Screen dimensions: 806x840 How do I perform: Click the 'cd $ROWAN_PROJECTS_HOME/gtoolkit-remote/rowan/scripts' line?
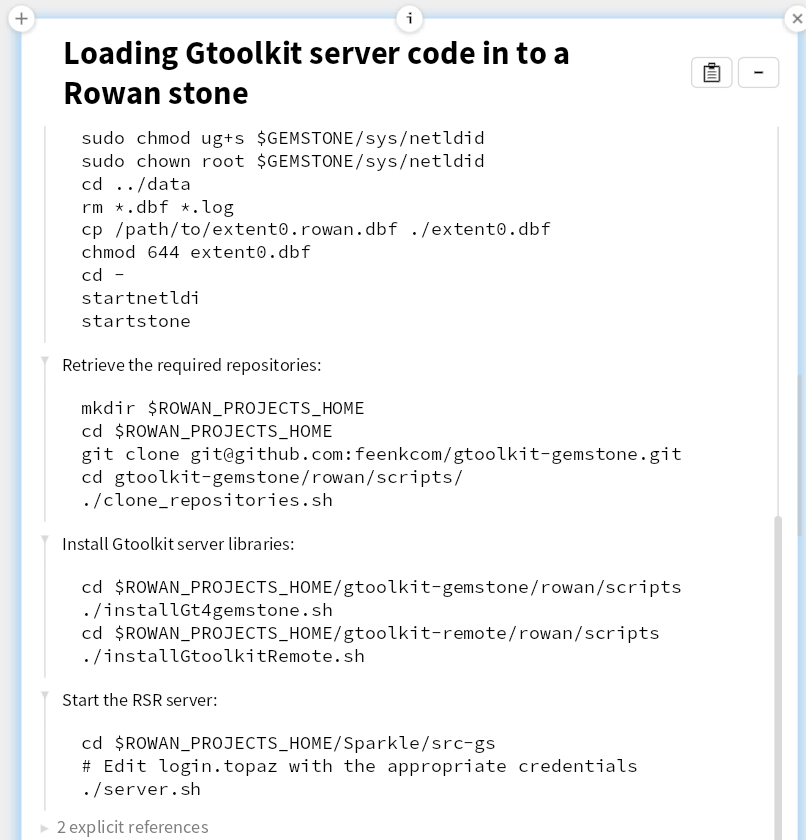371,633
